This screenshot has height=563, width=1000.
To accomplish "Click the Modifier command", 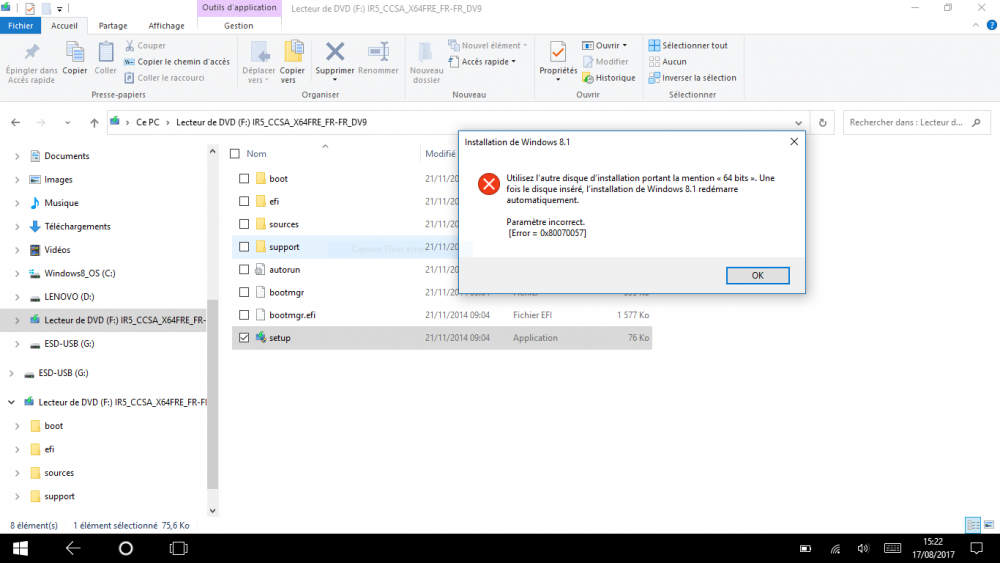I will (605, 62).
